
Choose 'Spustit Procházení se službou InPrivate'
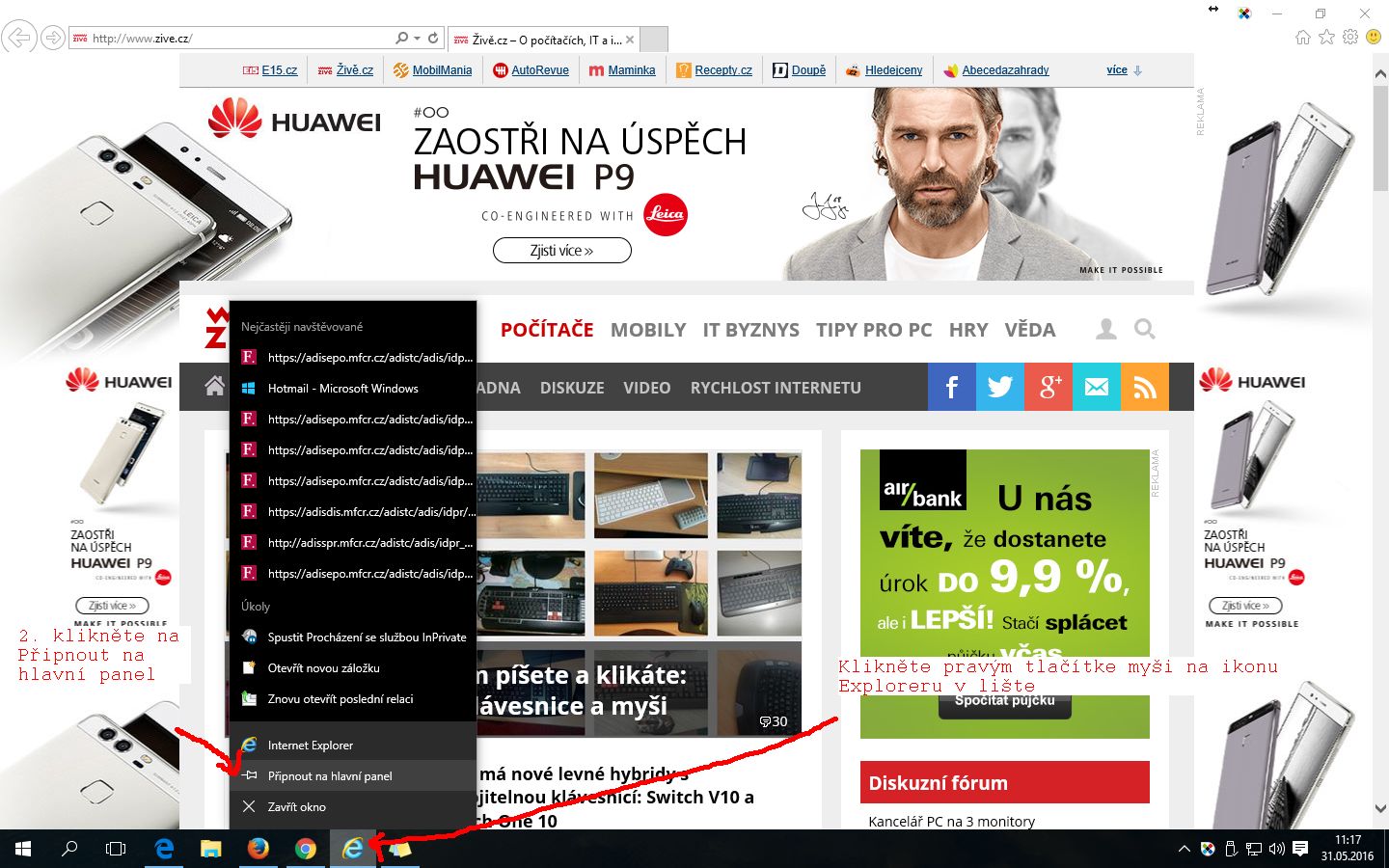[353, 637]
